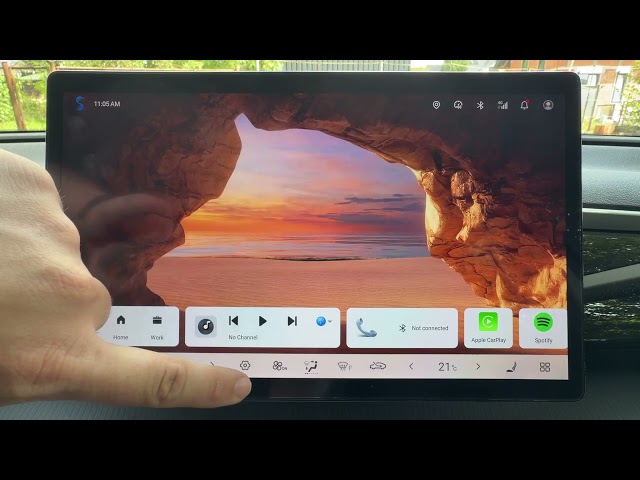Toggle the air recirculation car icon
Screen dimensions: 640x480
[378, 366]
